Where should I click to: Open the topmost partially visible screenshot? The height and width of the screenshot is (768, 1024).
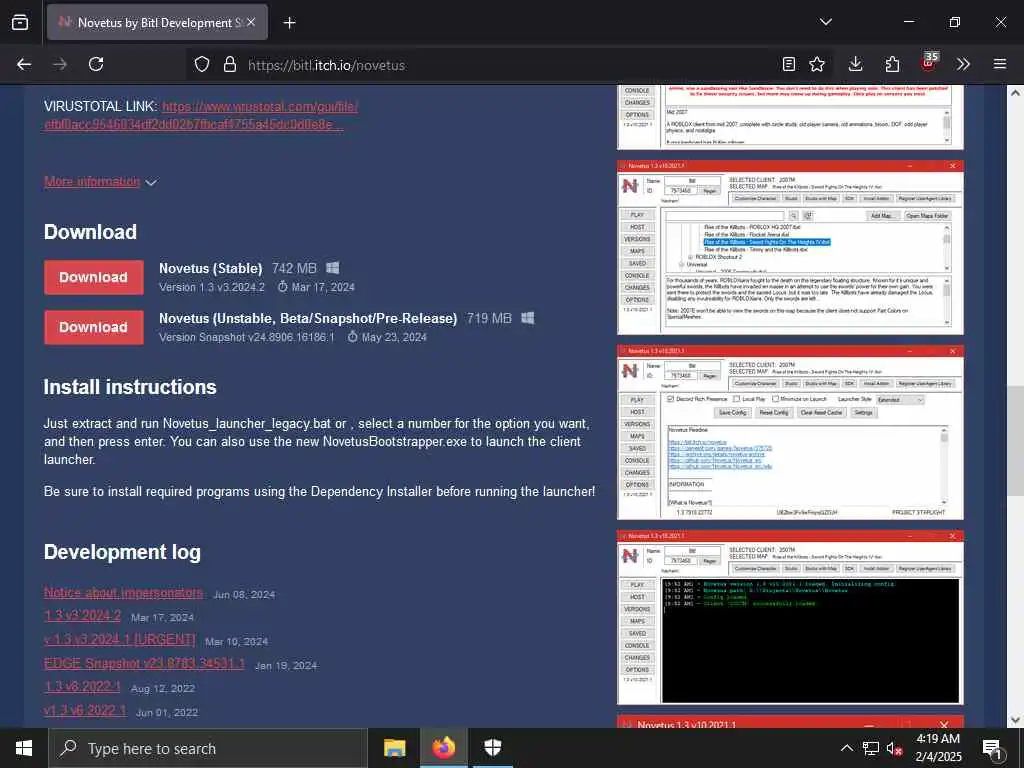click(x=790, y=117)
